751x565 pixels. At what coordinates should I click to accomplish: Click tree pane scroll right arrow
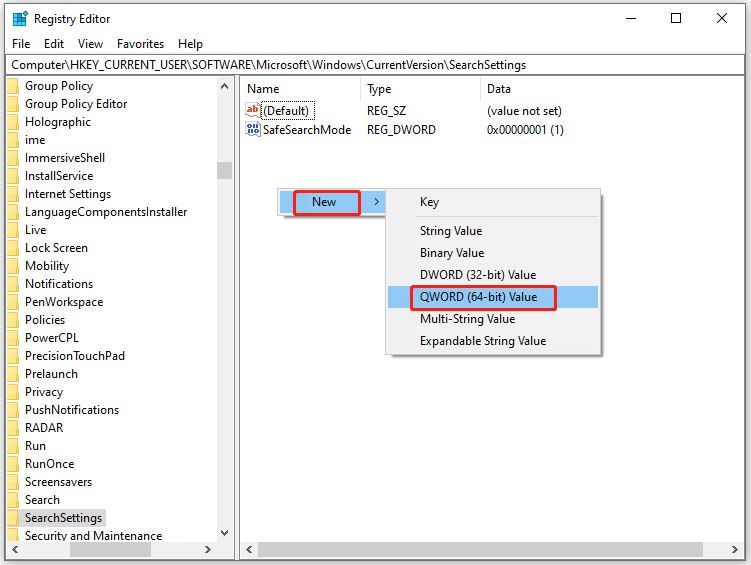(x=208, y=549)
